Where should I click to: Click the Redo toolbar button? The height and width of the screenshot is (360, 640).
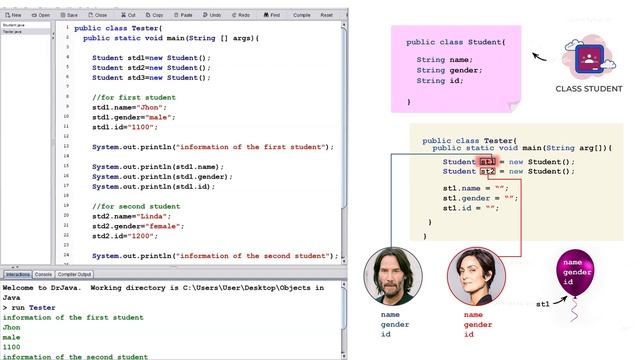pos(240,15)
